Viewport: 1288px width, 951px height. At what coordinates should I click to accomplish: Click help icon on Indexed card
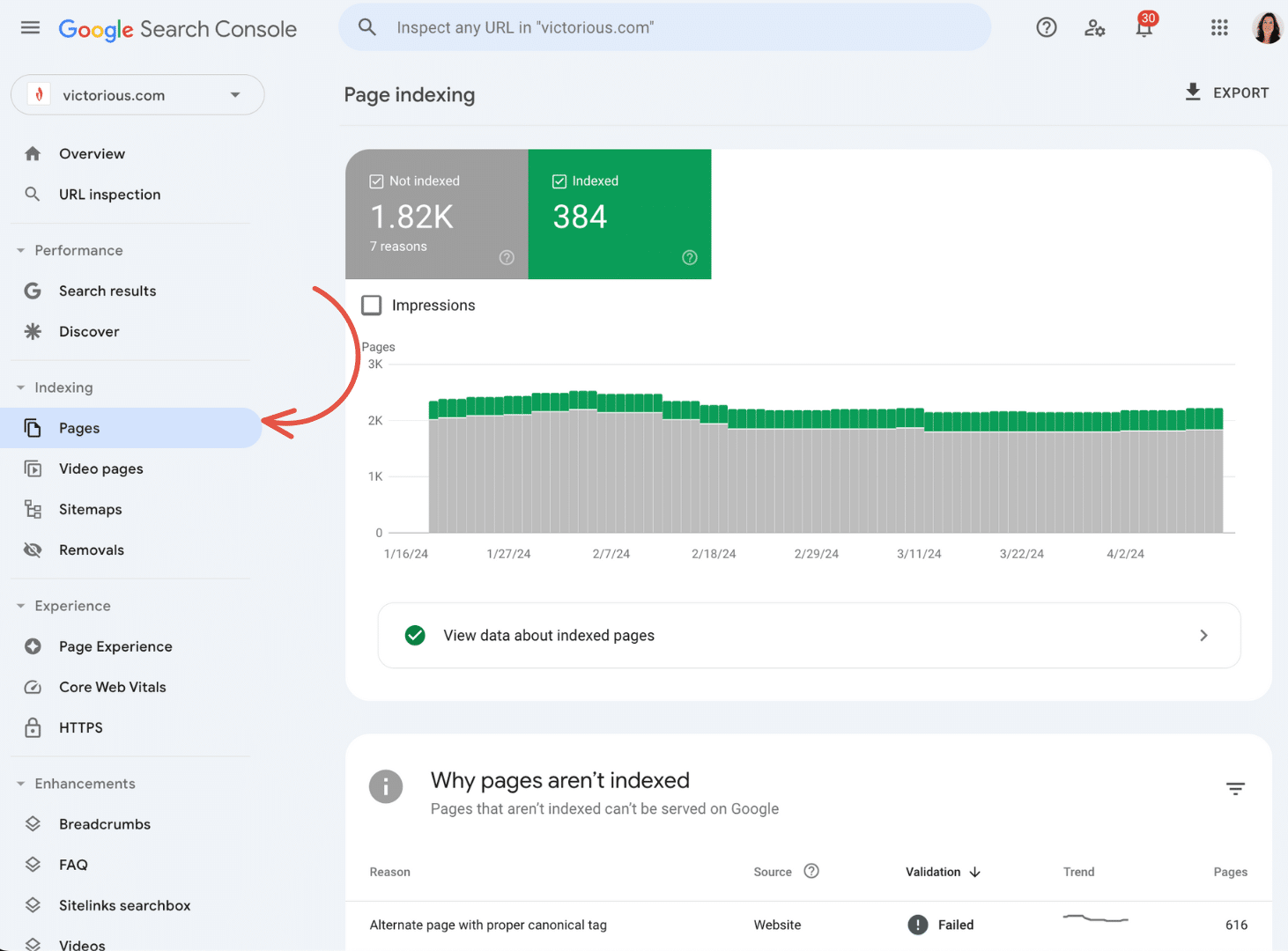coord(690,257)
